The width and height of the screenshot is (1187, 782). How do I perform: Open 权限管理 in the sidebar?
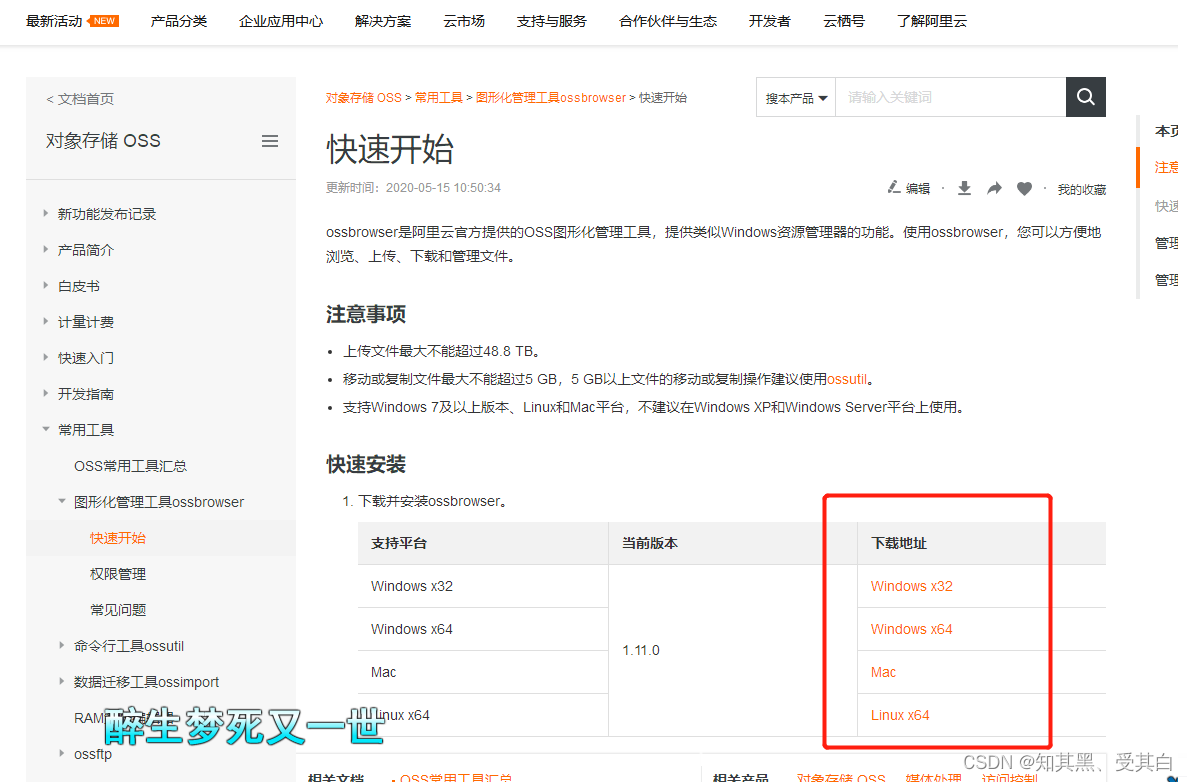[x=117, y=574]
